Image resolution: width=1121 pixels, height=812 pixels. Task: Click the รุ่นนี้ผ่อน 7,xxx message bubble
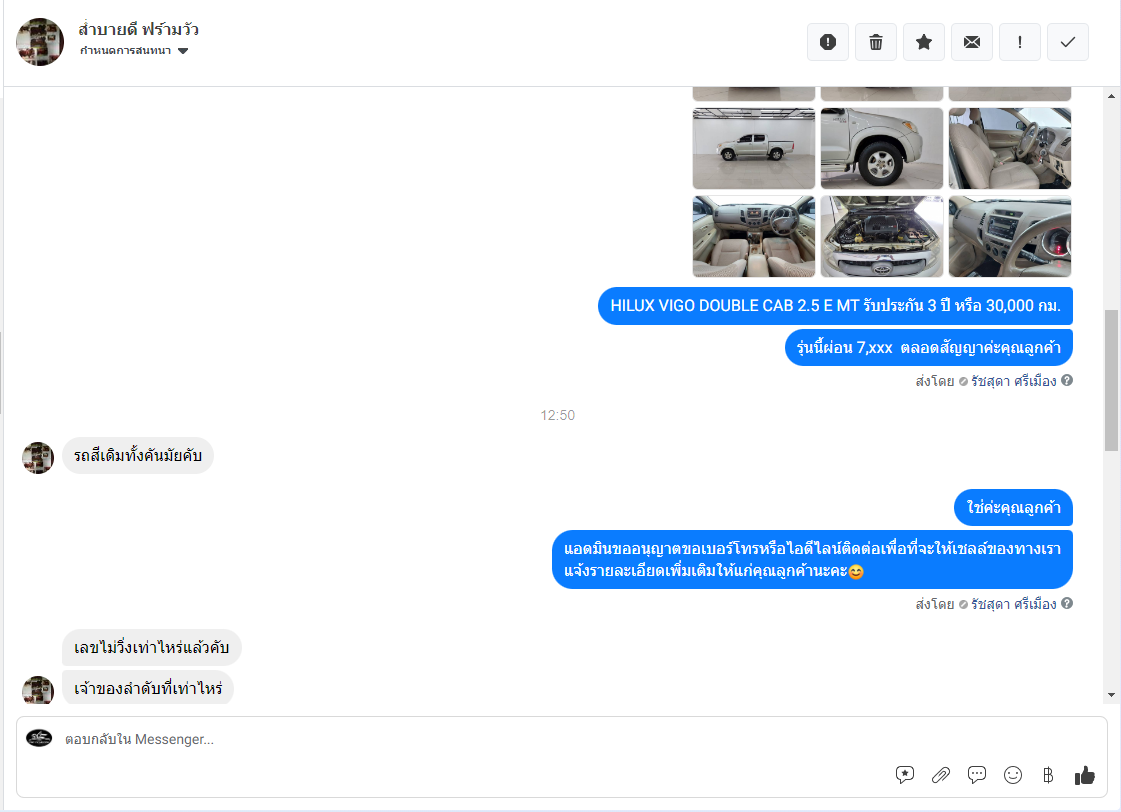pyautogui.click(x=929, y=347)
